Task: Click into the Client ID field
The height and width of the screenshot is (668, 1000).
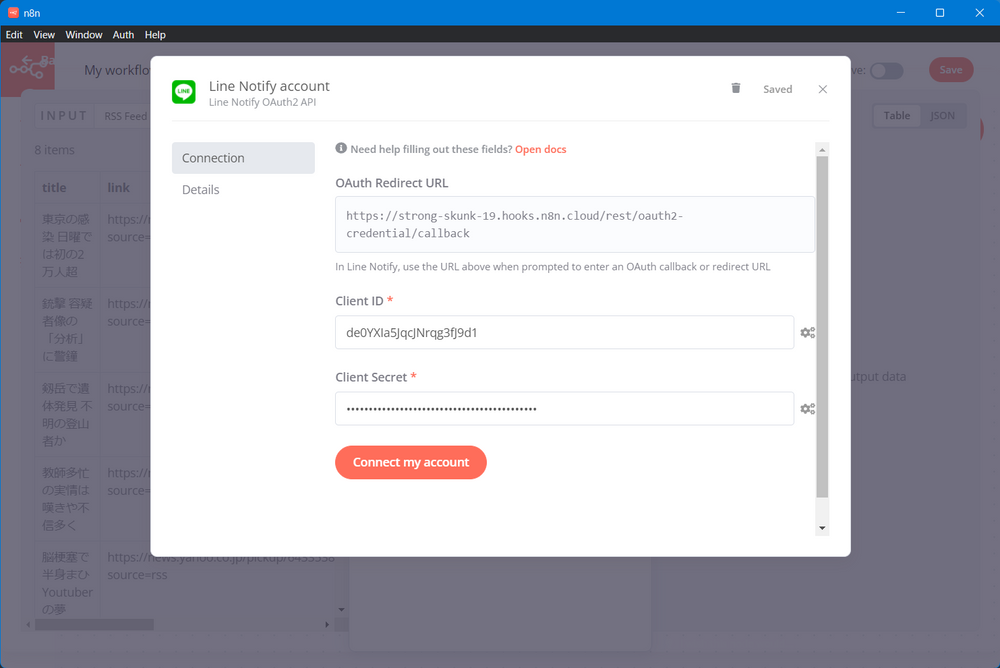Action: (564, 333)
